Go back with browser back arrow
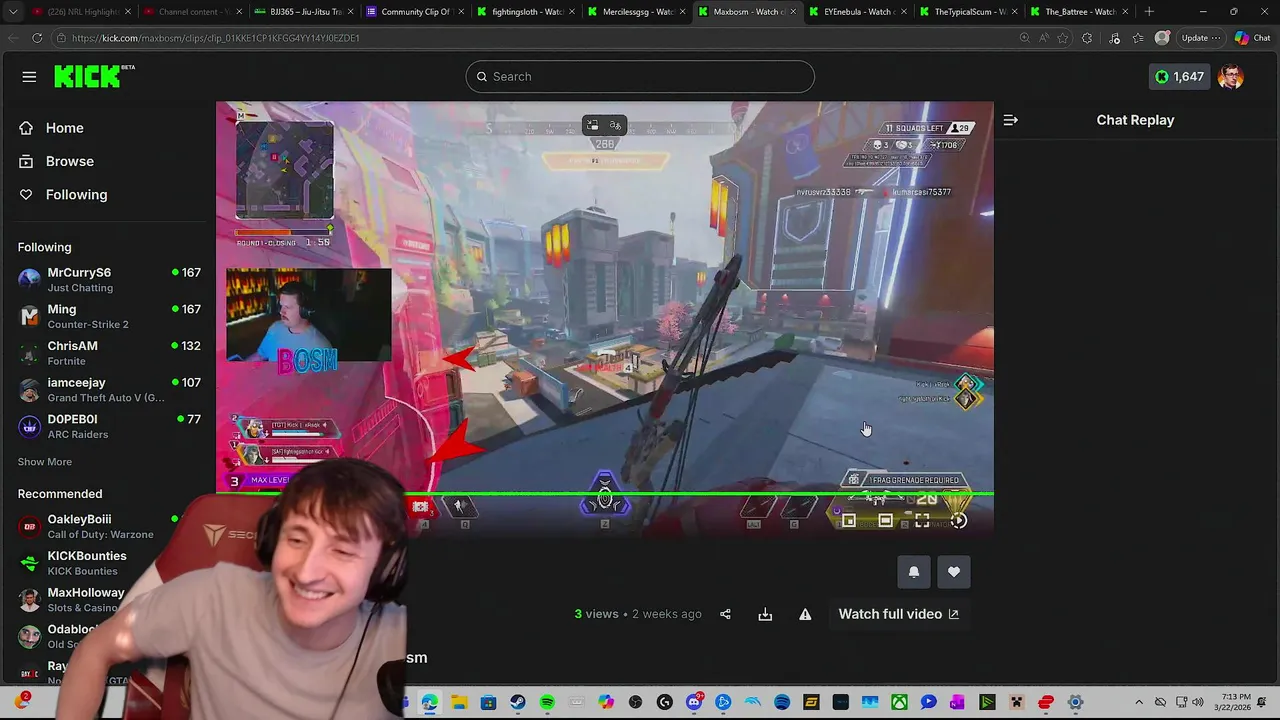The image size is (1280, 720). (x=13, y=38)
